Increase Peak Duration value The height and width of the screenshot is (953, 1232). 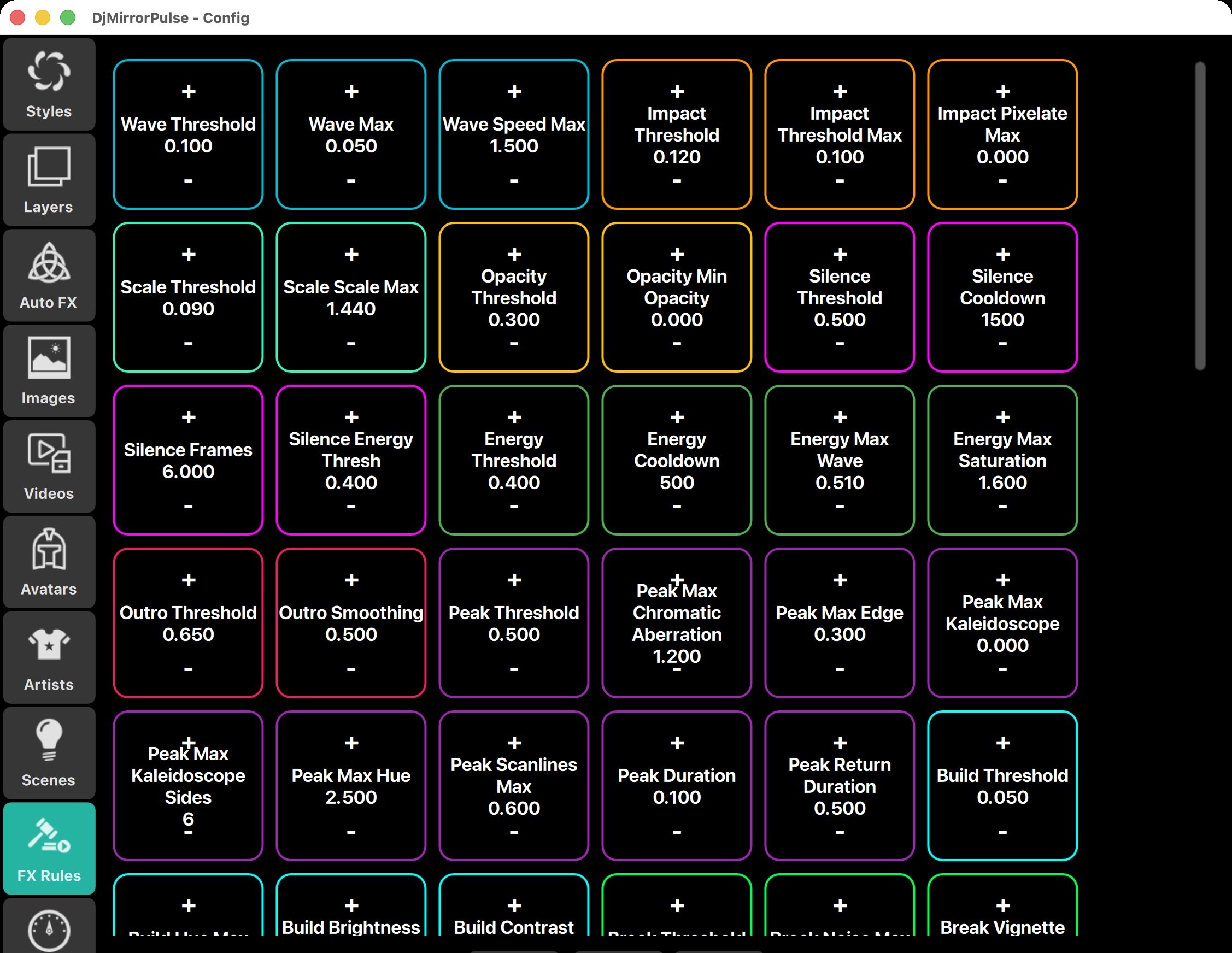point(677,743)
